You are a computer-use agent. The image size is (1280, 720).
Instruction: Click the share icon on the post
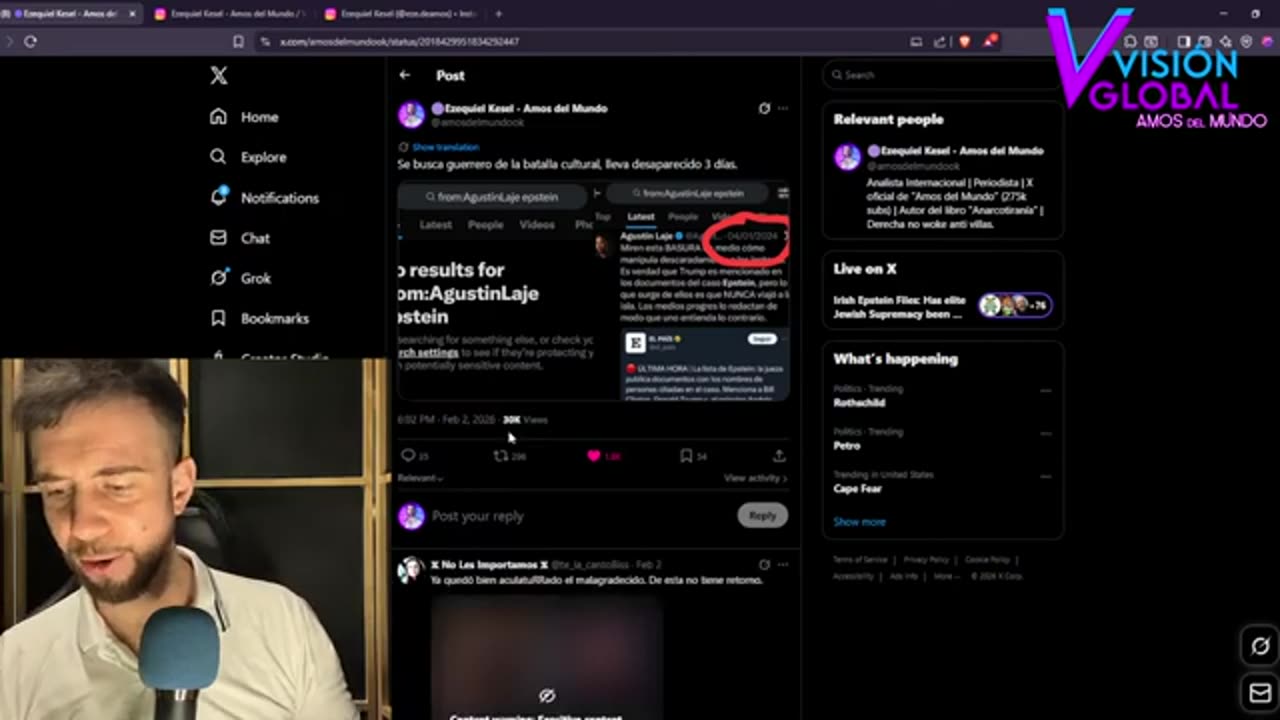779,455
